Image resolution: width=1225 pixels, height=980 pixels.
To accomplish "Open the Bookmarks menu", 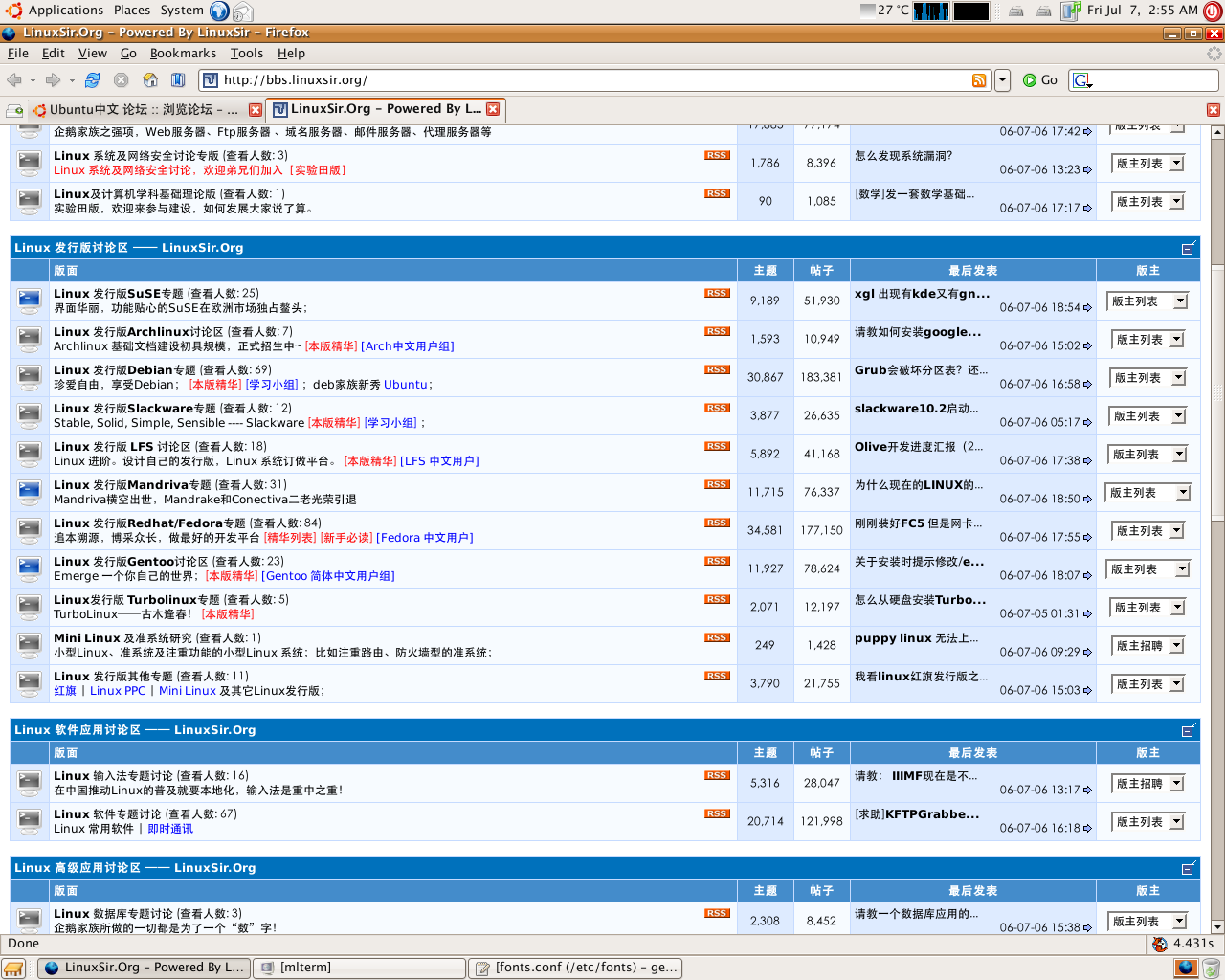I will click(x=183, y=54).
